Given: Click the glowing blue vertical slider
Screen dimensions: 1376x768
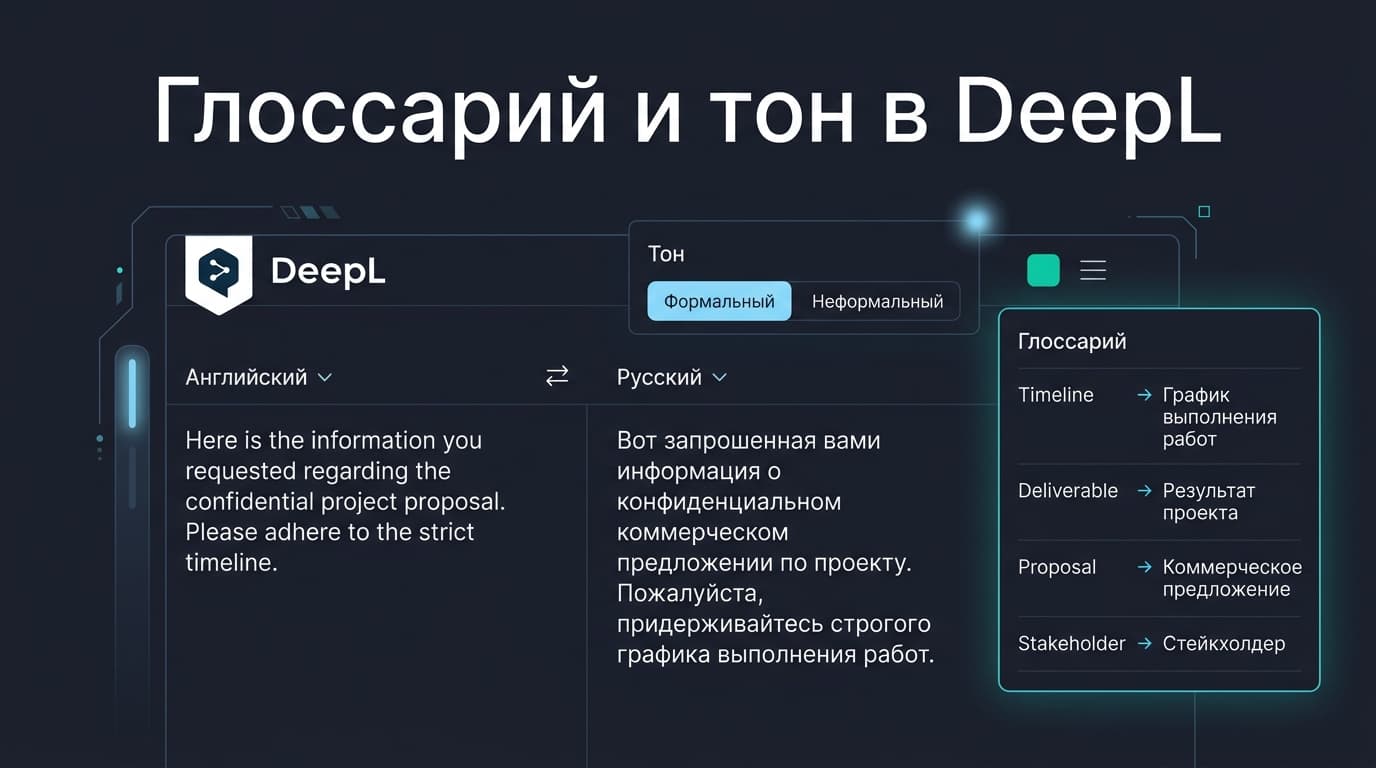Looking at the screenshot, I should 132,394.
